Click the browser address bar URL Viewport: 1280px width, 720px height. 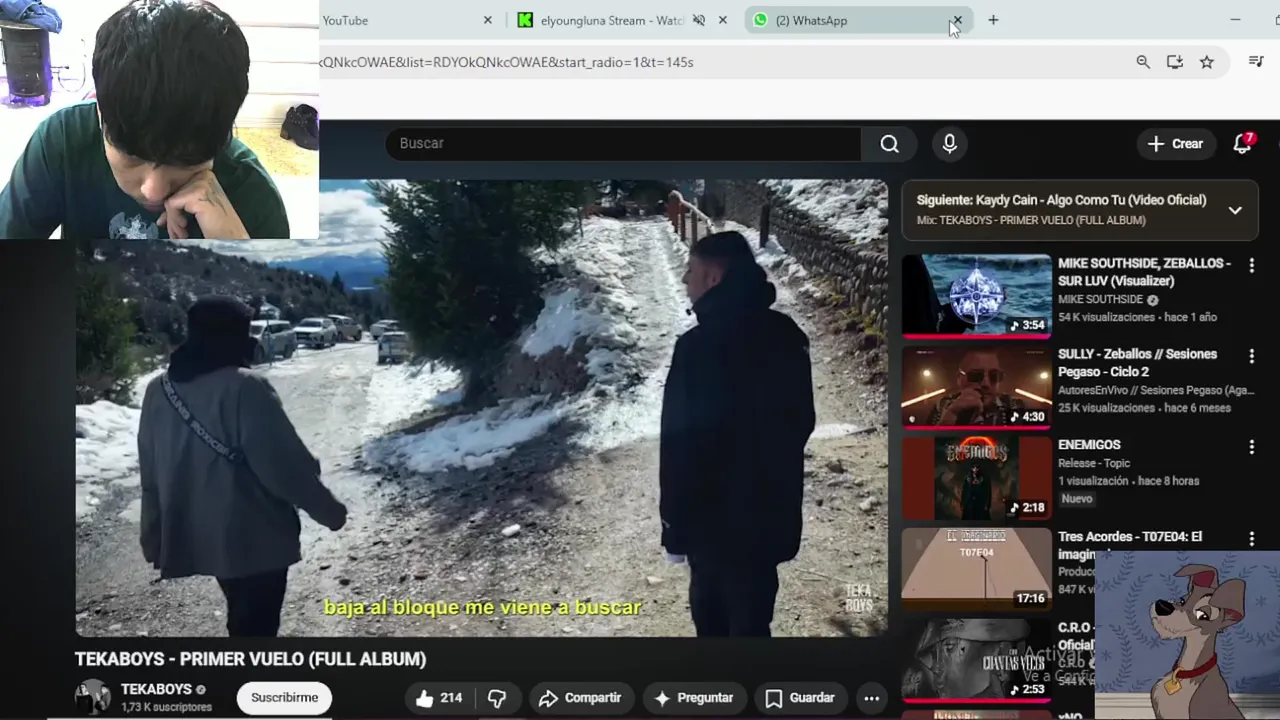[x=507, y=62]
